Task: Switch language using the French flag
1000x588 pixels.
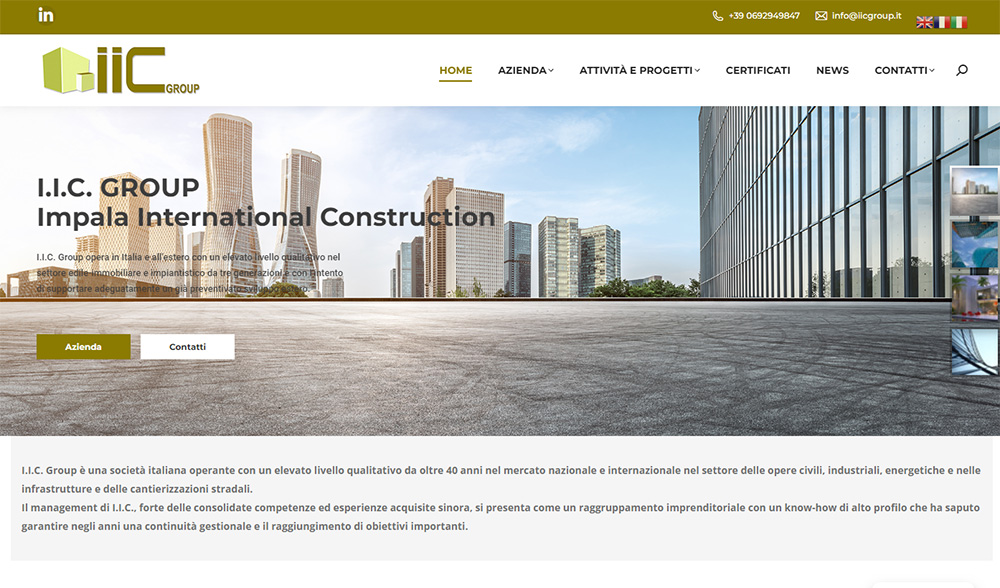Action: (x=942, y=22)
